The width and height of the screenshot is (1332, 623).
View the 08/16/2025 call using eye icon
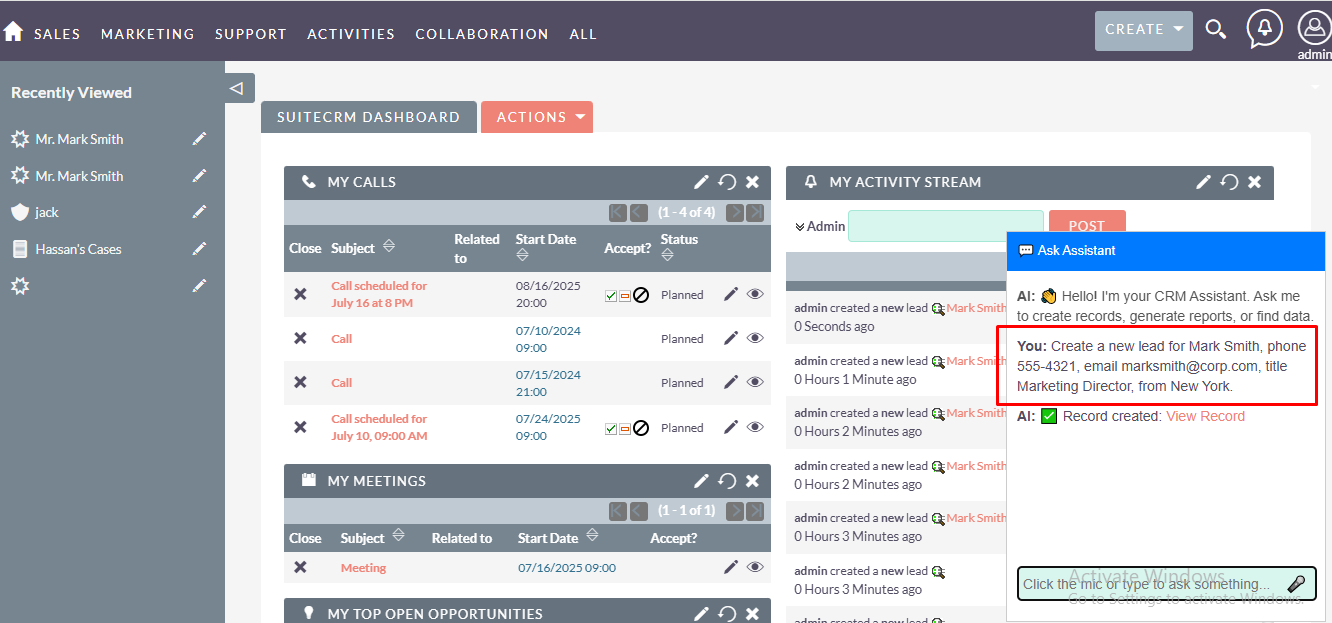coord(755,294)
